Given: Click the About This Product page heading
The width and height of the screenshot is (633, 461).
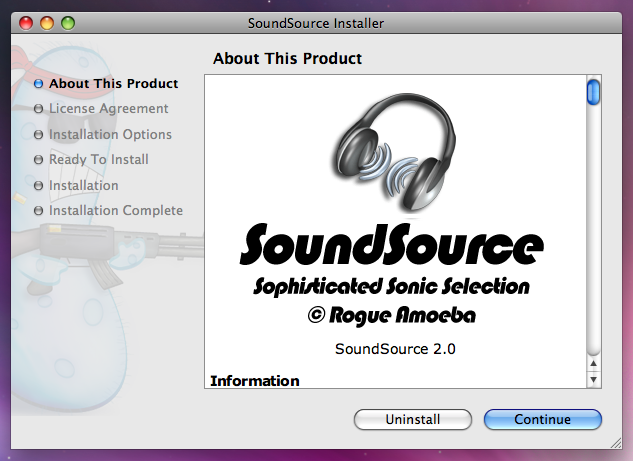Looking at the screenshot, I should [x=287, y=59].
